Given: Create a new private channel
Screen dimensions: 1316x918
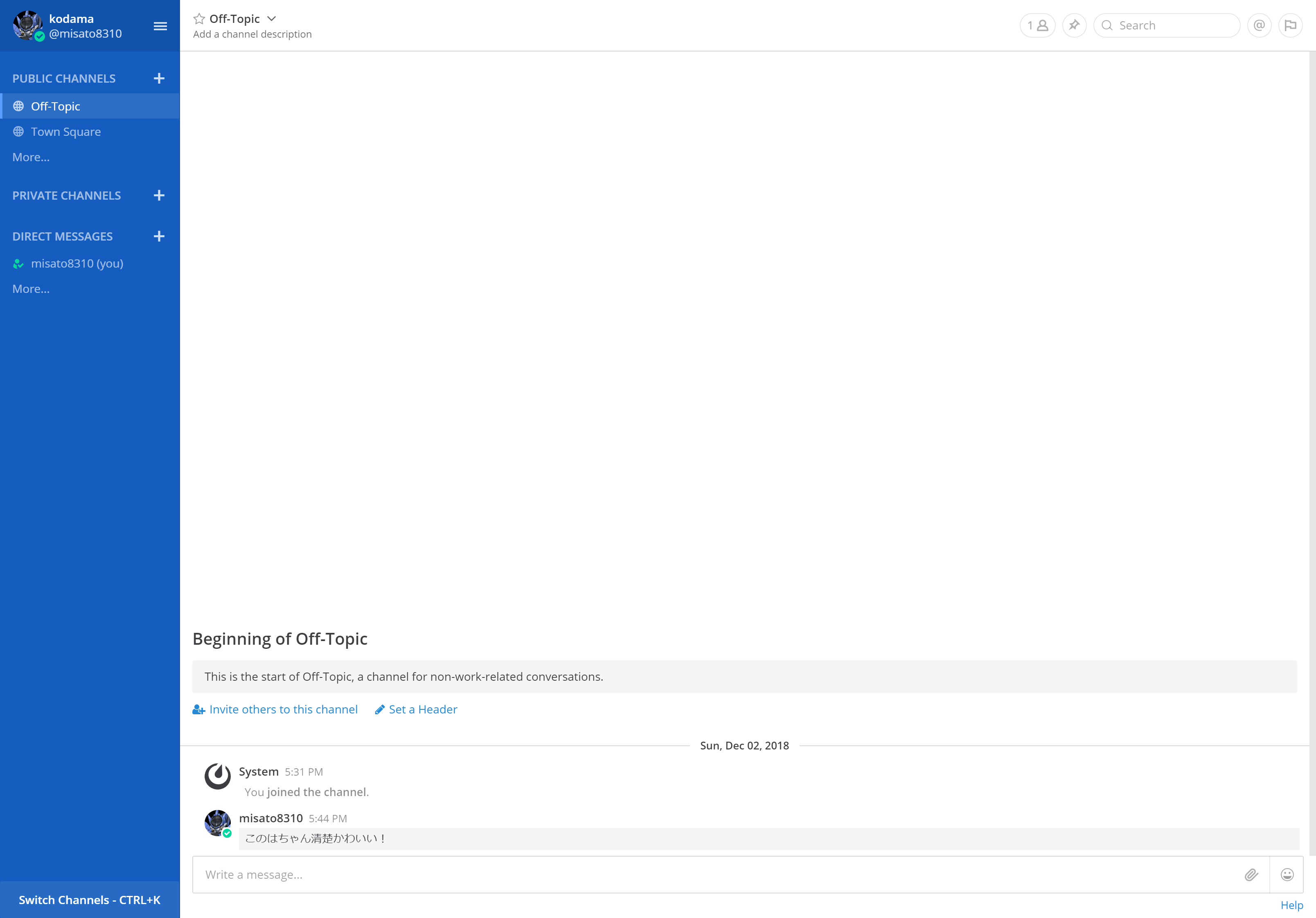Looking at the screenshot, I should (159, 196).
